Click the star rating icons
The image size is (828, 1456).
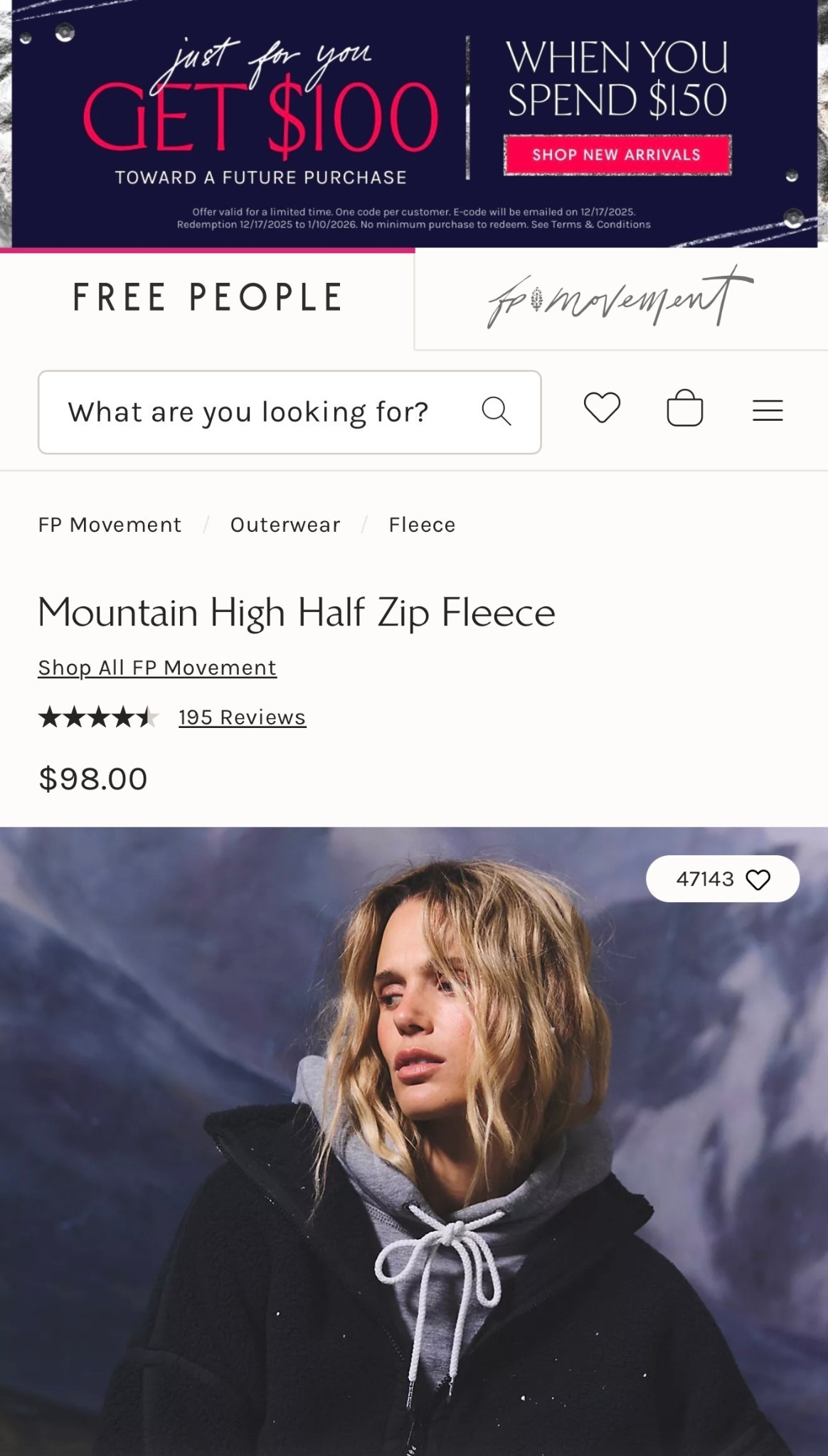point(98,717)
